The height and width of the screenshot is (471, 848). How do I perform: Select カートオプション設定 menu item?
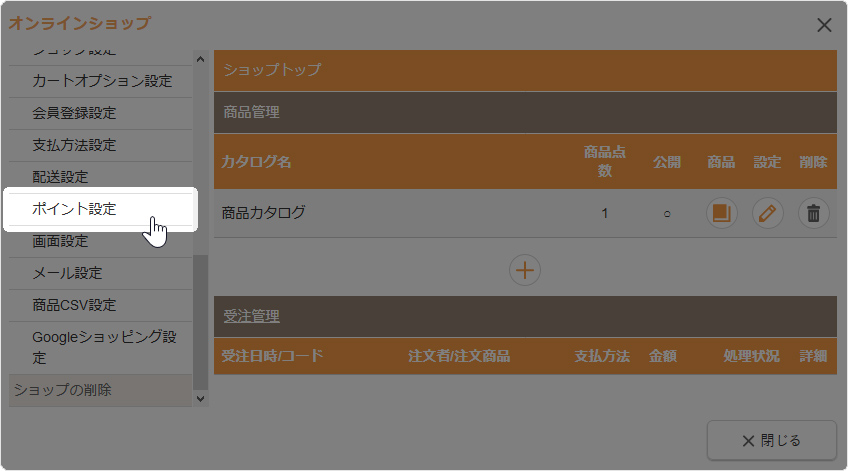pyautogui.click(x=102, y=81)
